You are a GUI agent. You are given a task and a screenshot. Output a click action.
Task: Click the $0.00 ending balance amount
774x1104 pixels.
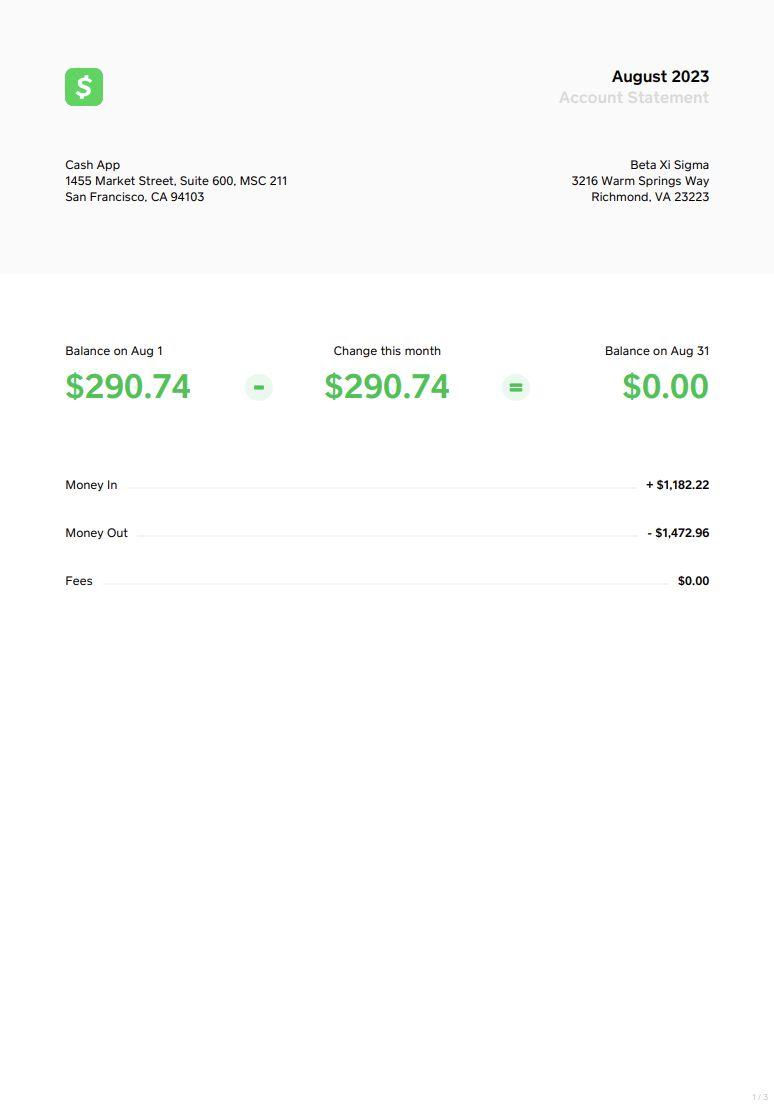pos(665,387)
